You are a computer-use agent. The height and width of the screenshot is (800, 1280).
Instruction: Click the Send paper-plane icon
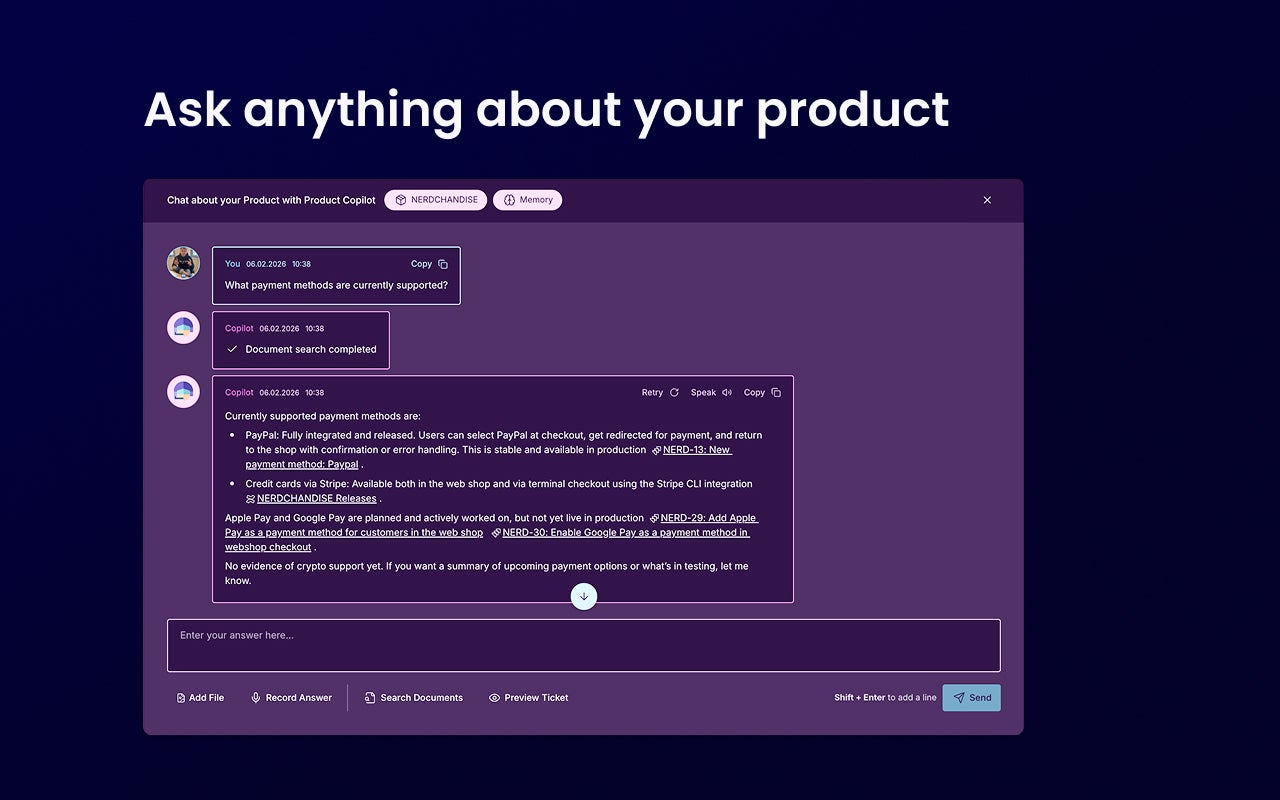[959, 697]
